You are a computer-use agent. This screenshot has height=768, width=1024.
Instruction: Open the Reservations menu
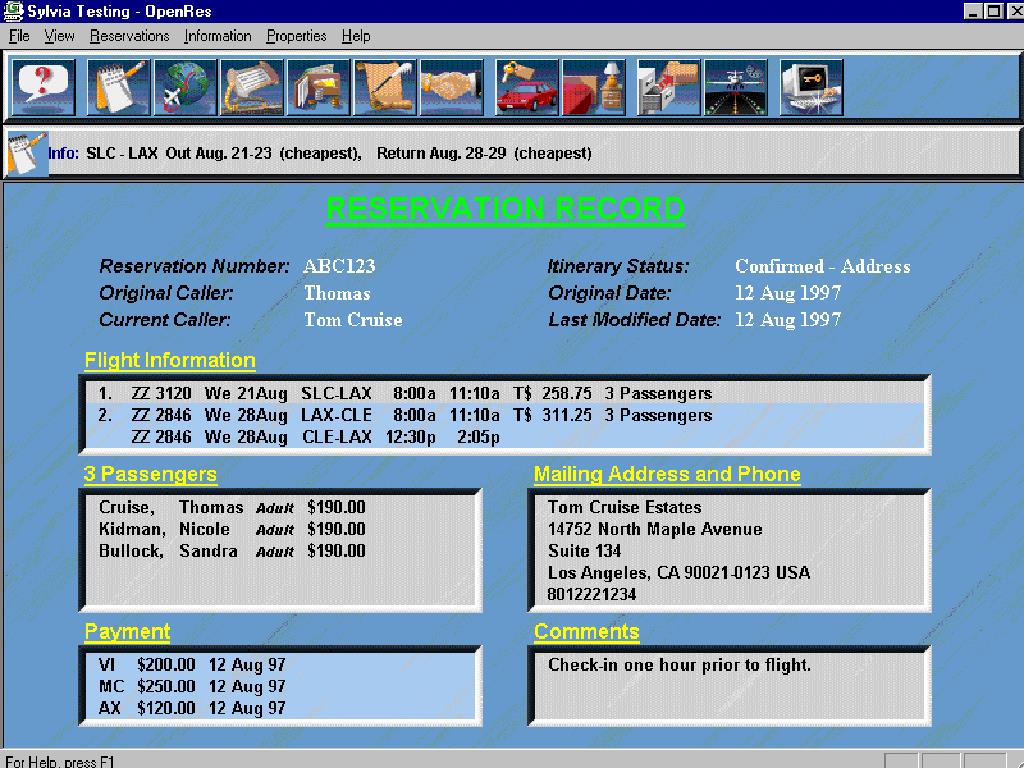pyautogui.click(x=129, y=36)
